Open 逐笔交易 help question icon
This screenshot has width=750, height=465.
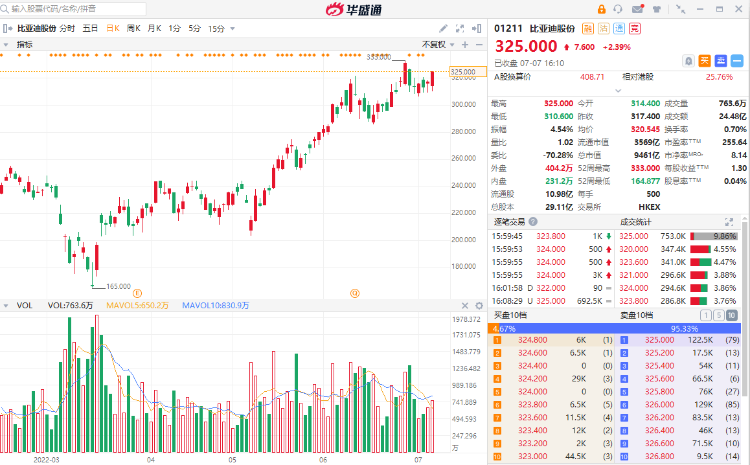tap(533, 221)
